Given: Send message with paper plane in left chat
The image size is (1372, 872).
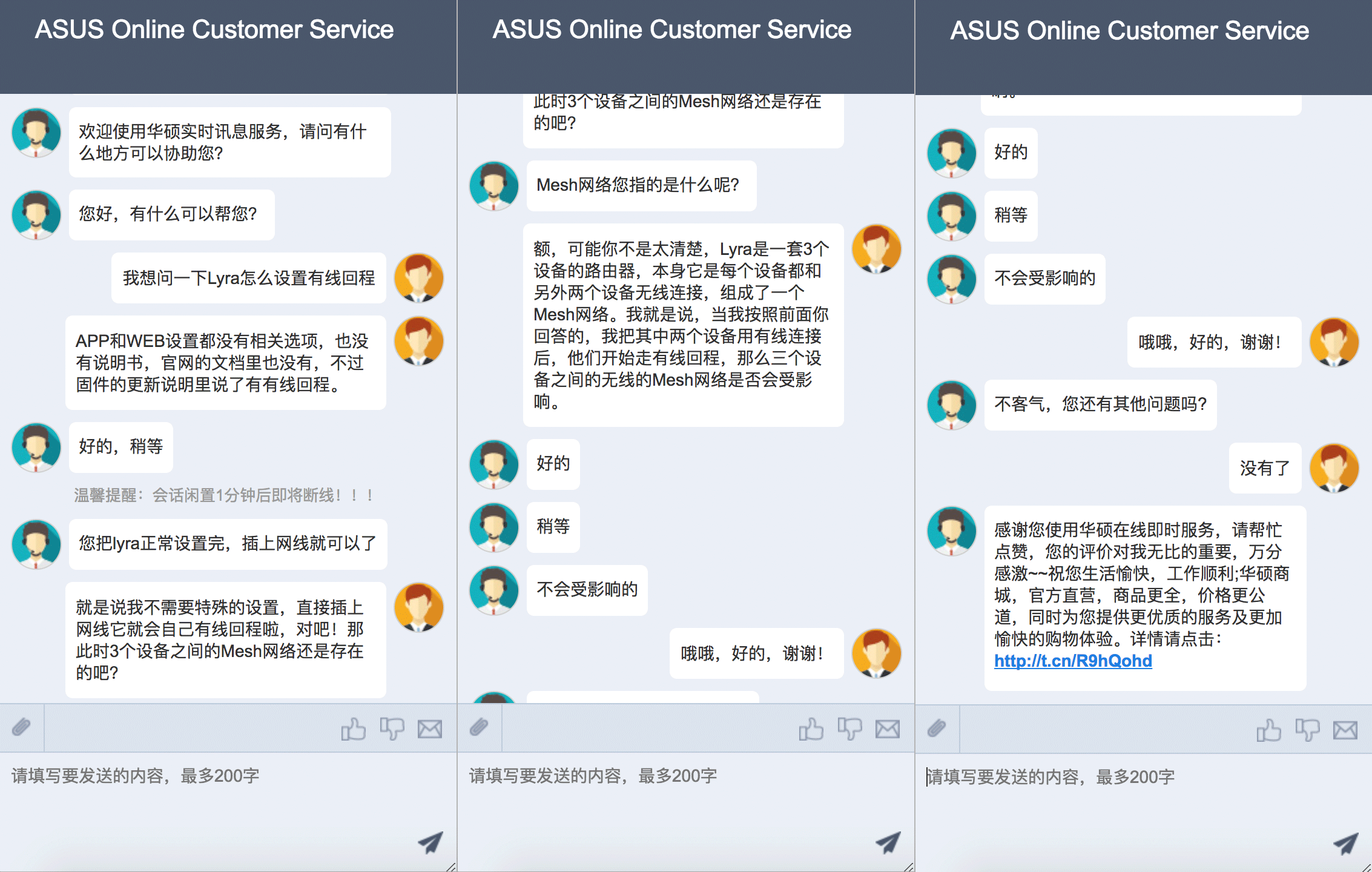Looking at the screenshot, I should (x=430, y=842).
